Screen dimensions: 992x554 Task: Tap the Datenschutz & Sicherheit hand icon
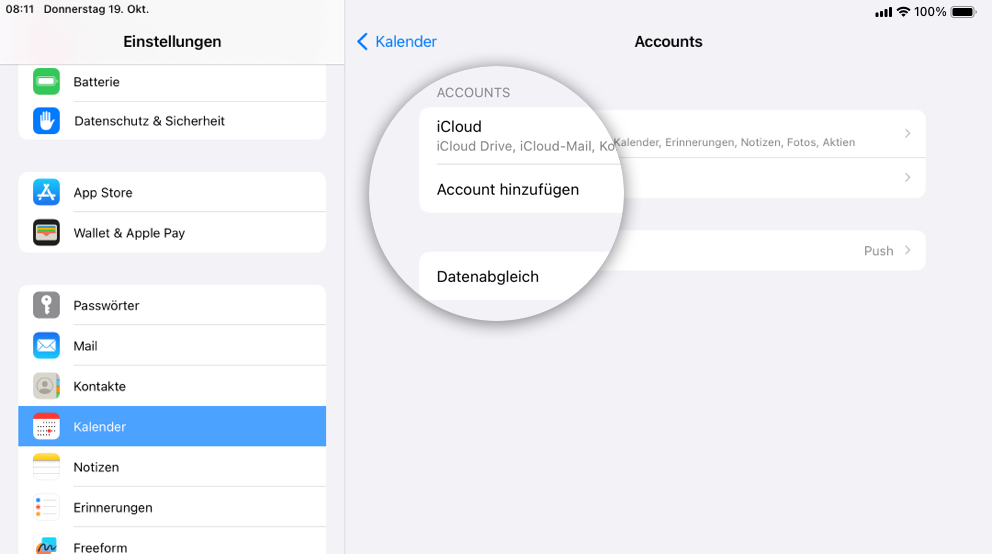46,121
